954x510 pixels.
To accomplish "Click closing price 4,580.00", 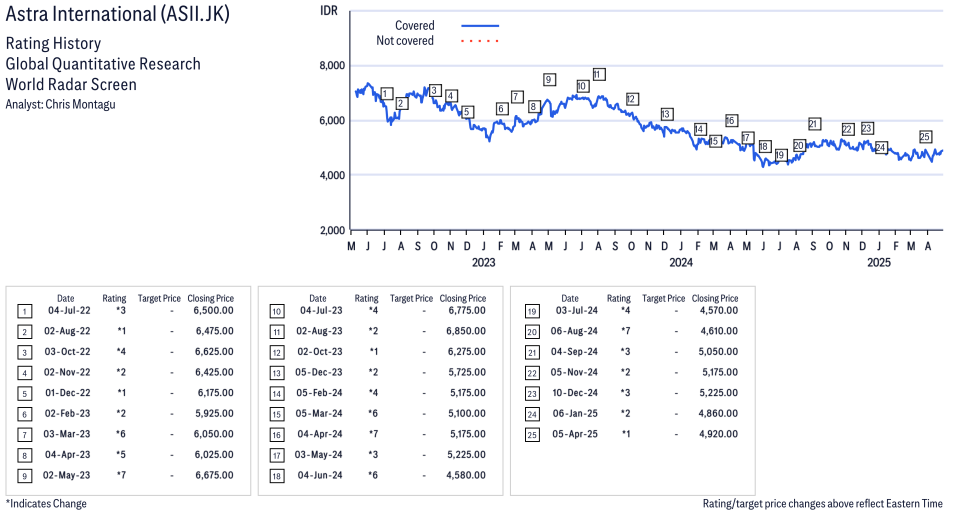I will (467, 475).
